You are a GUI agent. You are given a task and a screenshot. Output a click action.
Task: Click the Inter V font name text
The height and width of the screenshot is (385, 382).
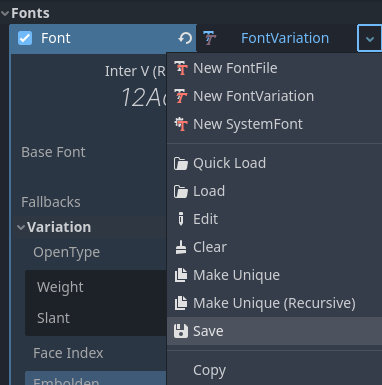click(x=135, y=71)
